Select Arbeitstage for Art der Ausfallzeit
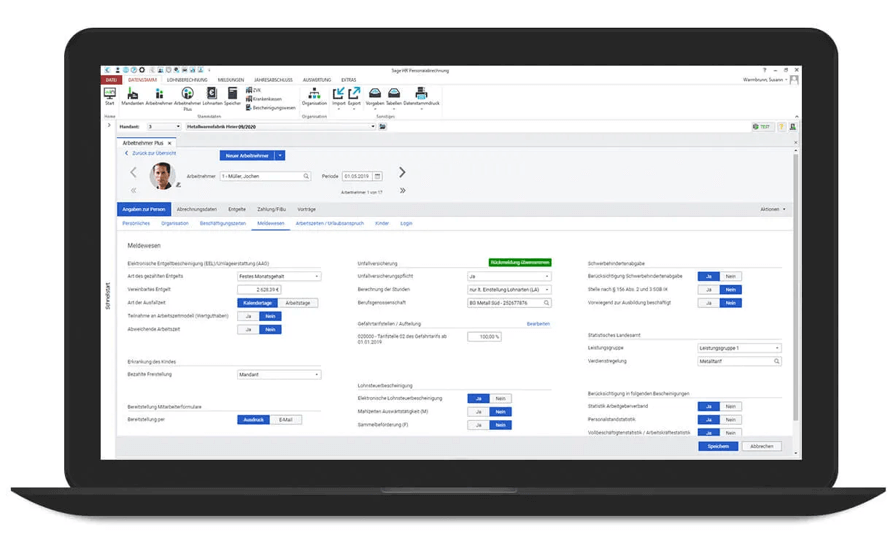The height and width of the screenshot is (540, 896). [298, 303]
